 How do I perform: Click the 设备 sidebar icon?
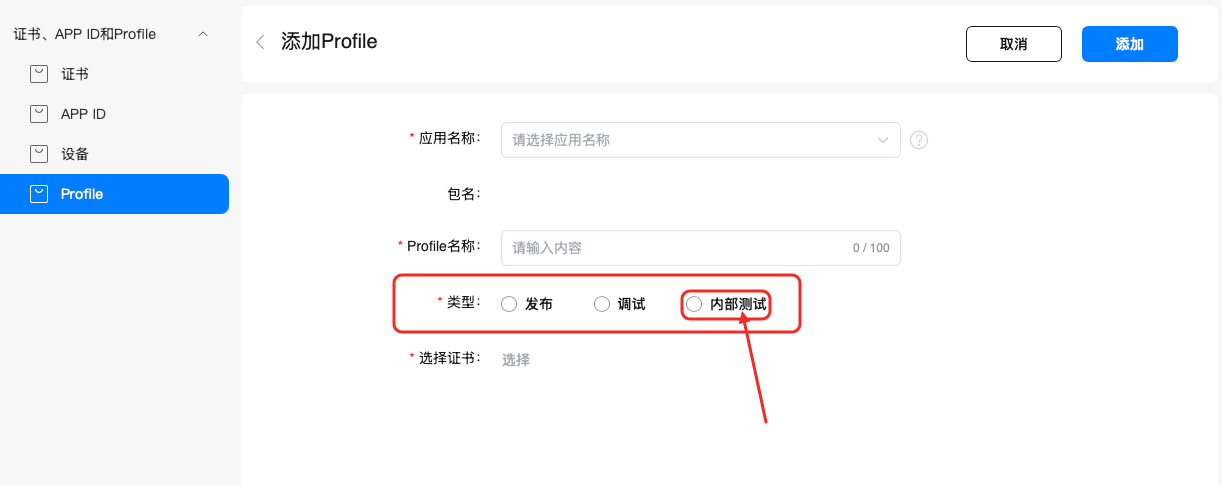pos(39,154)
